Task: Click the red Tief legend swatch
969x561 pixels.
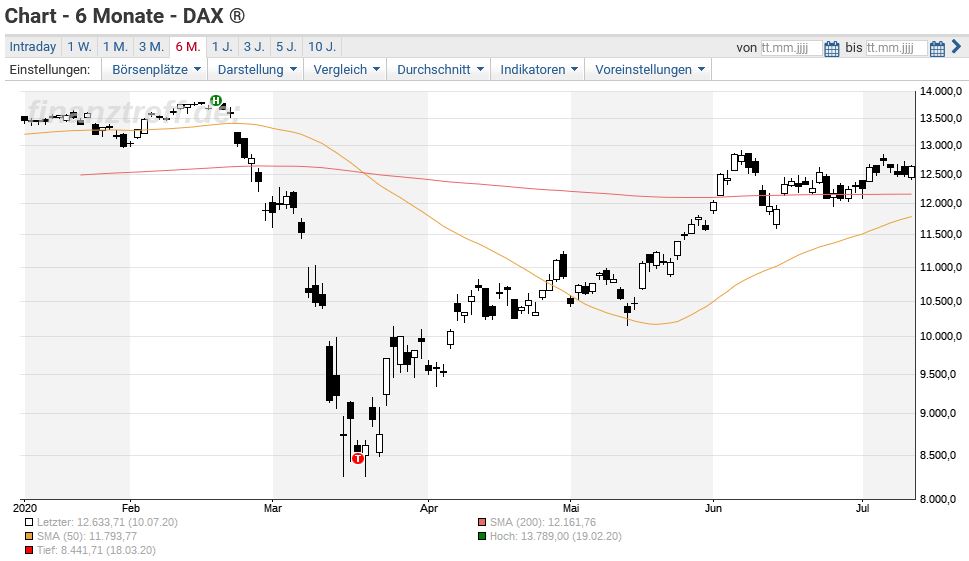Action: [x=29, y=550]
